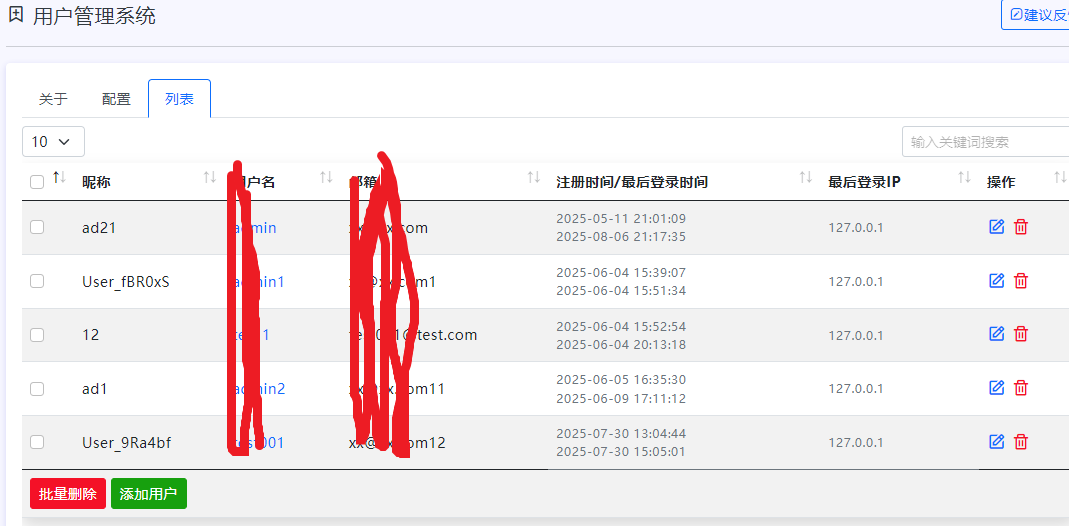Click the nickname cell User_9Ra4bf
Screen dimensions: 1069x526
pos(126,443)
